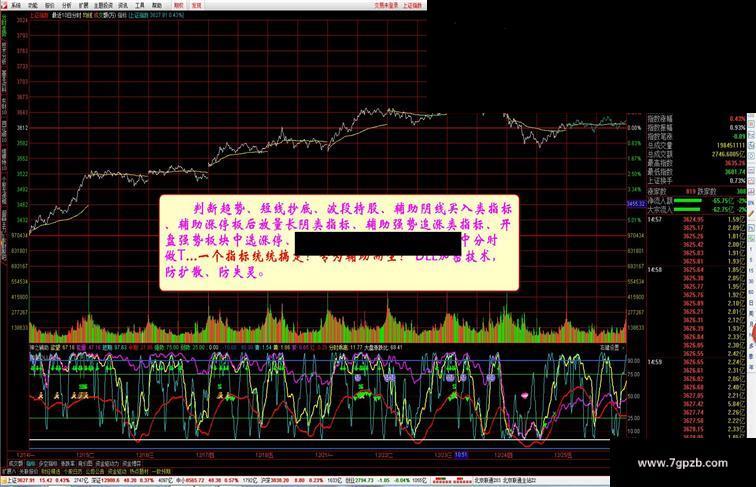This screenshot has height=487, width=756.
Task: Click the 最高指数 row in quote panel
Action: coord(696,163)
